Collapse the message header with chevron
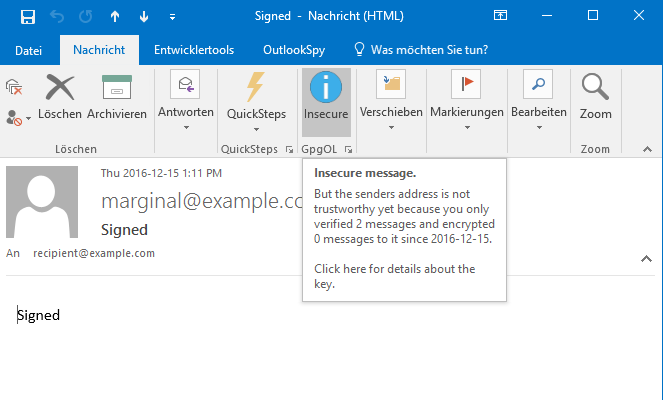Image resolution: width=663 pixels, height=400 pixels. pyautogui.click(x=644, y=259)
